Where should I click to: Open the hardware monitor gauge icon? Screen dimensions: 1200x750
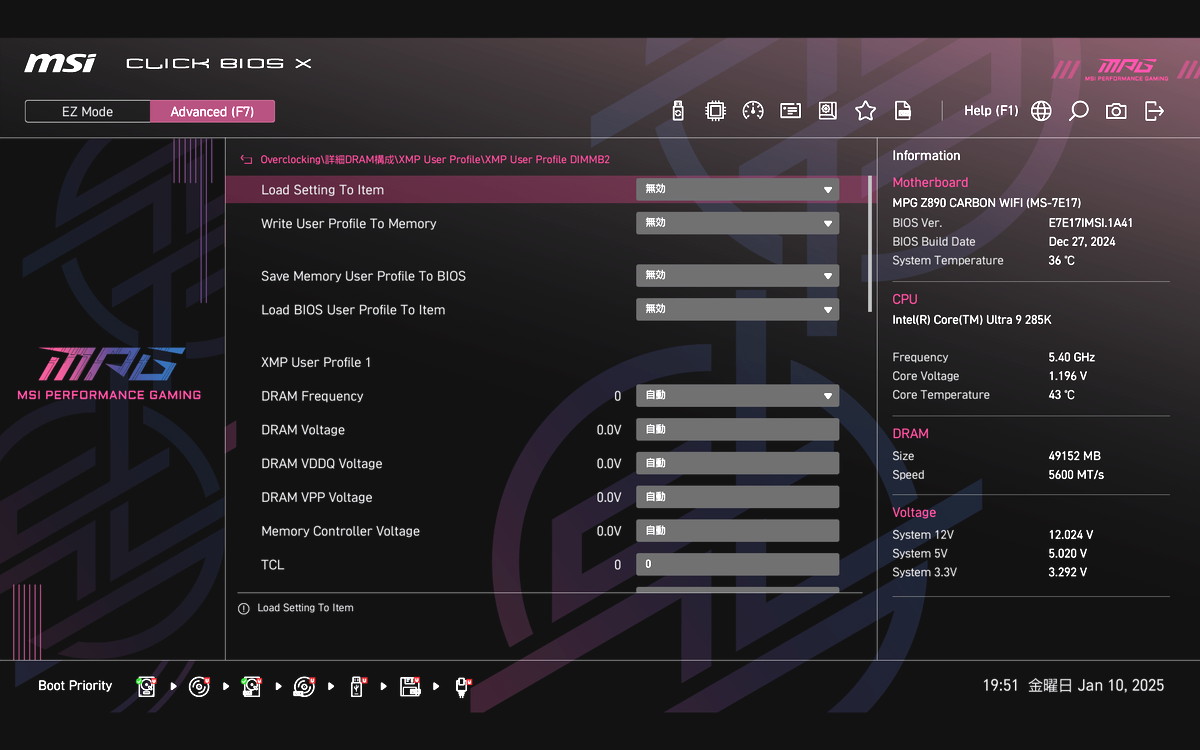click(753, 111)
